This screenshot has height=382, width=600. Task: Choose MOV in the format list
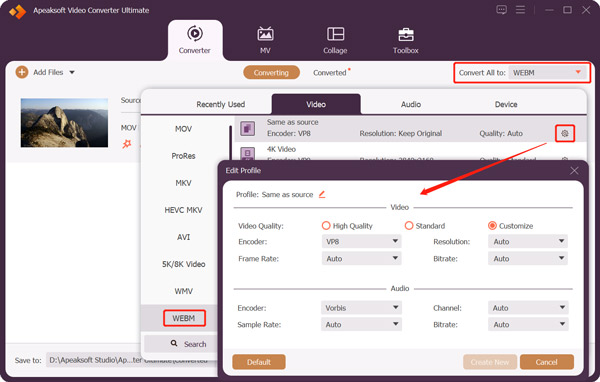[x=183, y=129]
